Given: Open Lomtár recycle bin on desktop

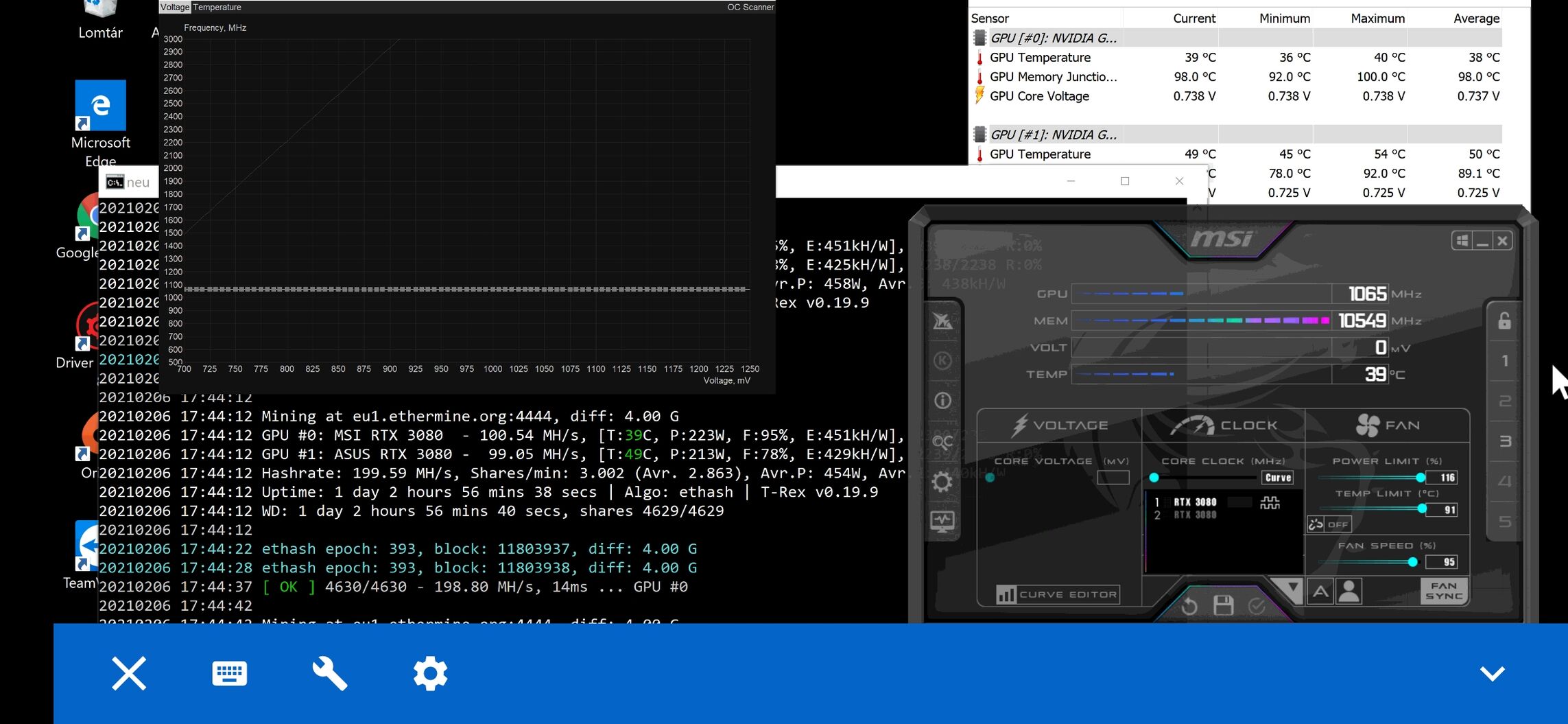Looking at the screenshot, I should 100,21.
